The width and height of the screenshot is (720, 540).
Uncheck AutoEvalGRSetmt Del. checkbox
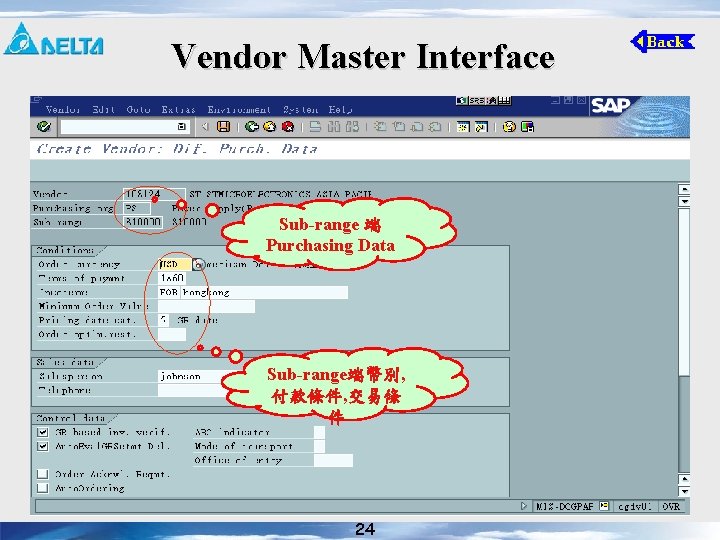click(x=43, y=446)
